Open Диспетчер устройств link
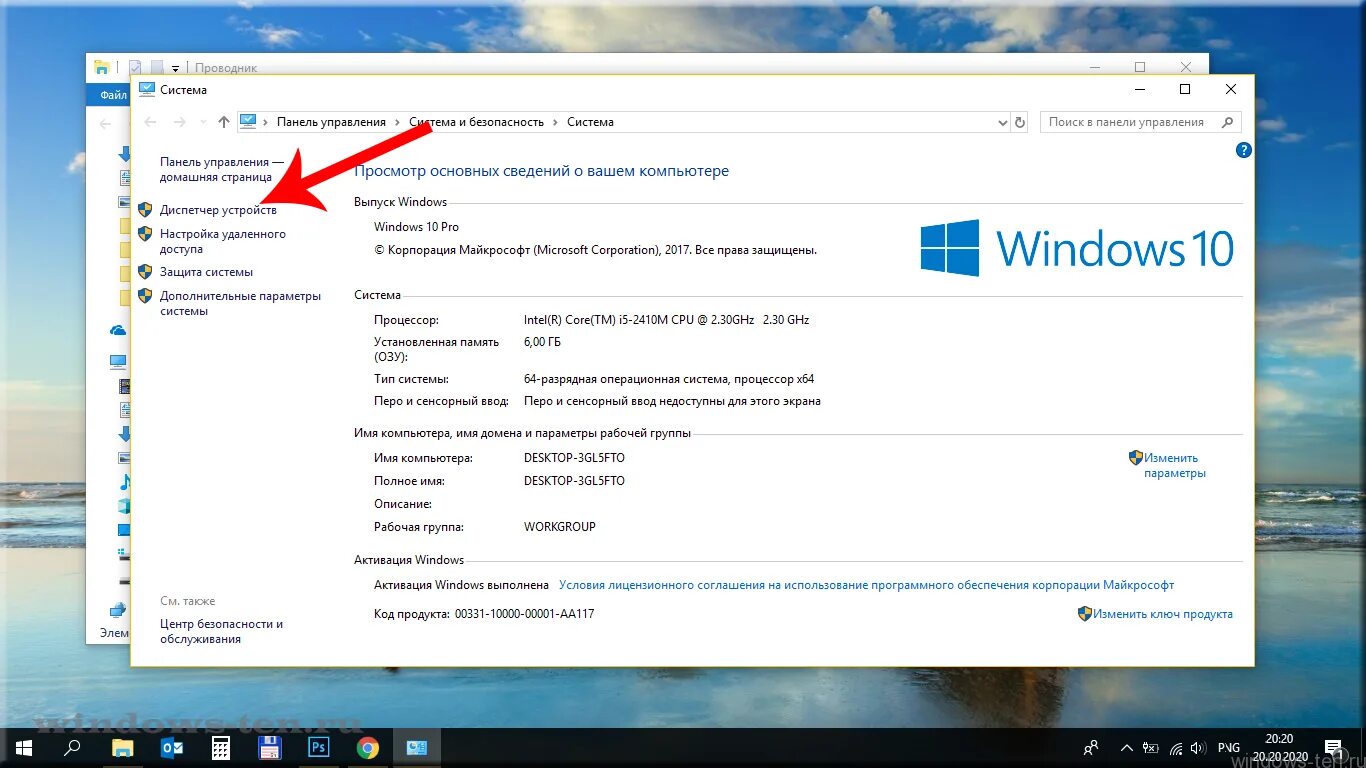 click(218, 211)
